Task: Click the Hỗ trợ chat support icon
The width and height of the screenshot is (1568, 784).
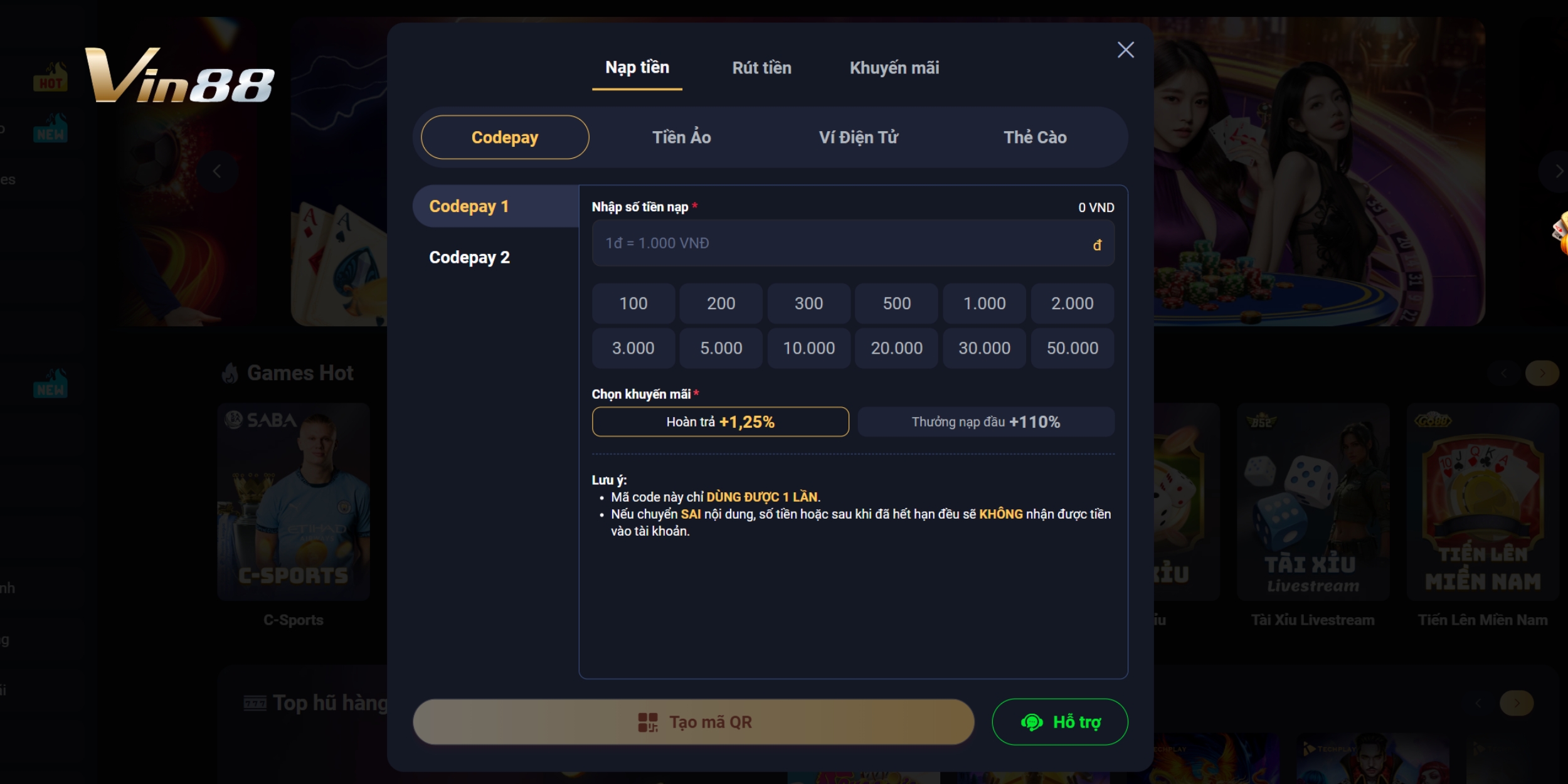Action: tap(1029, 721)
